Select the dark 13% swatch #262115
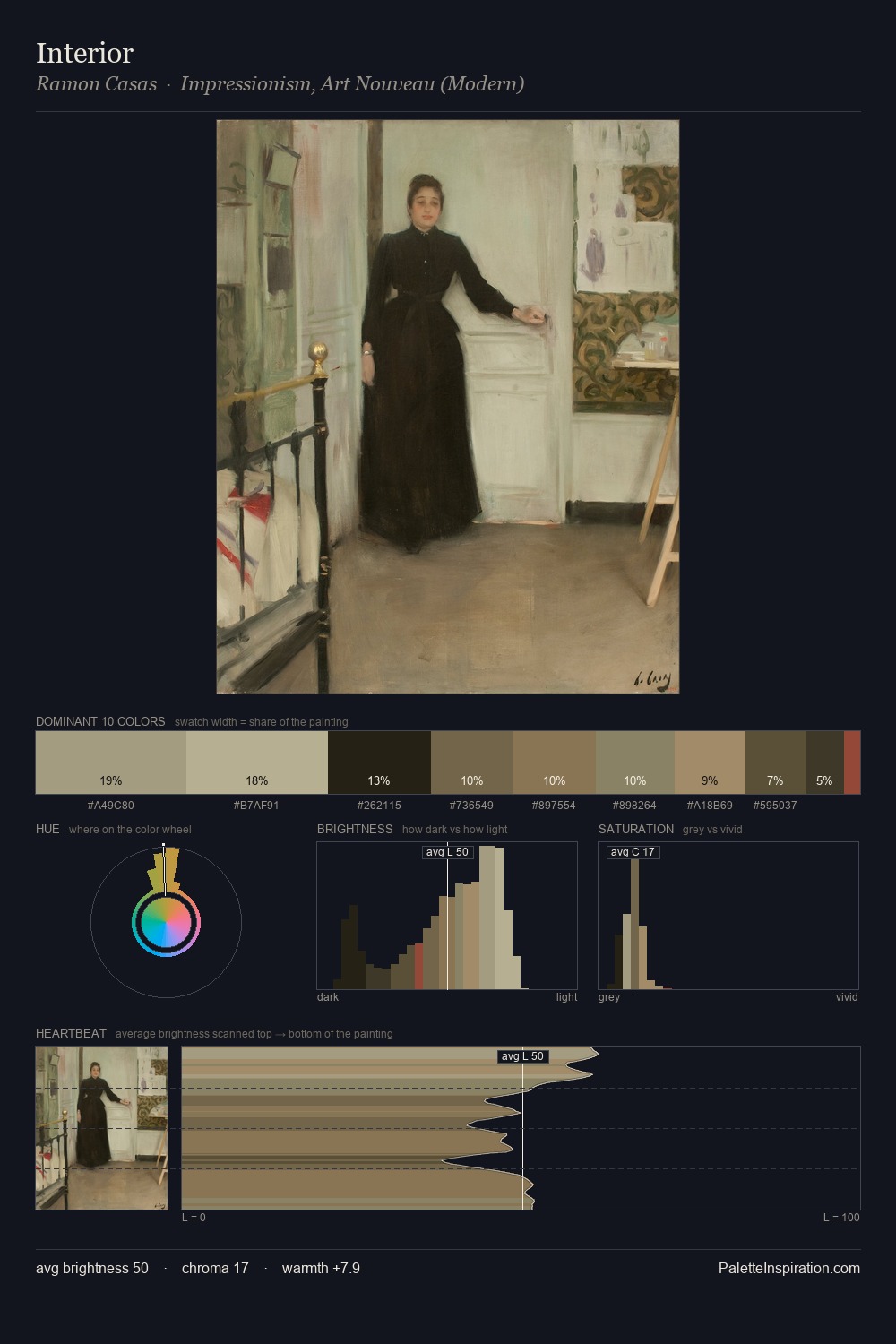 [x=379, y=762]
